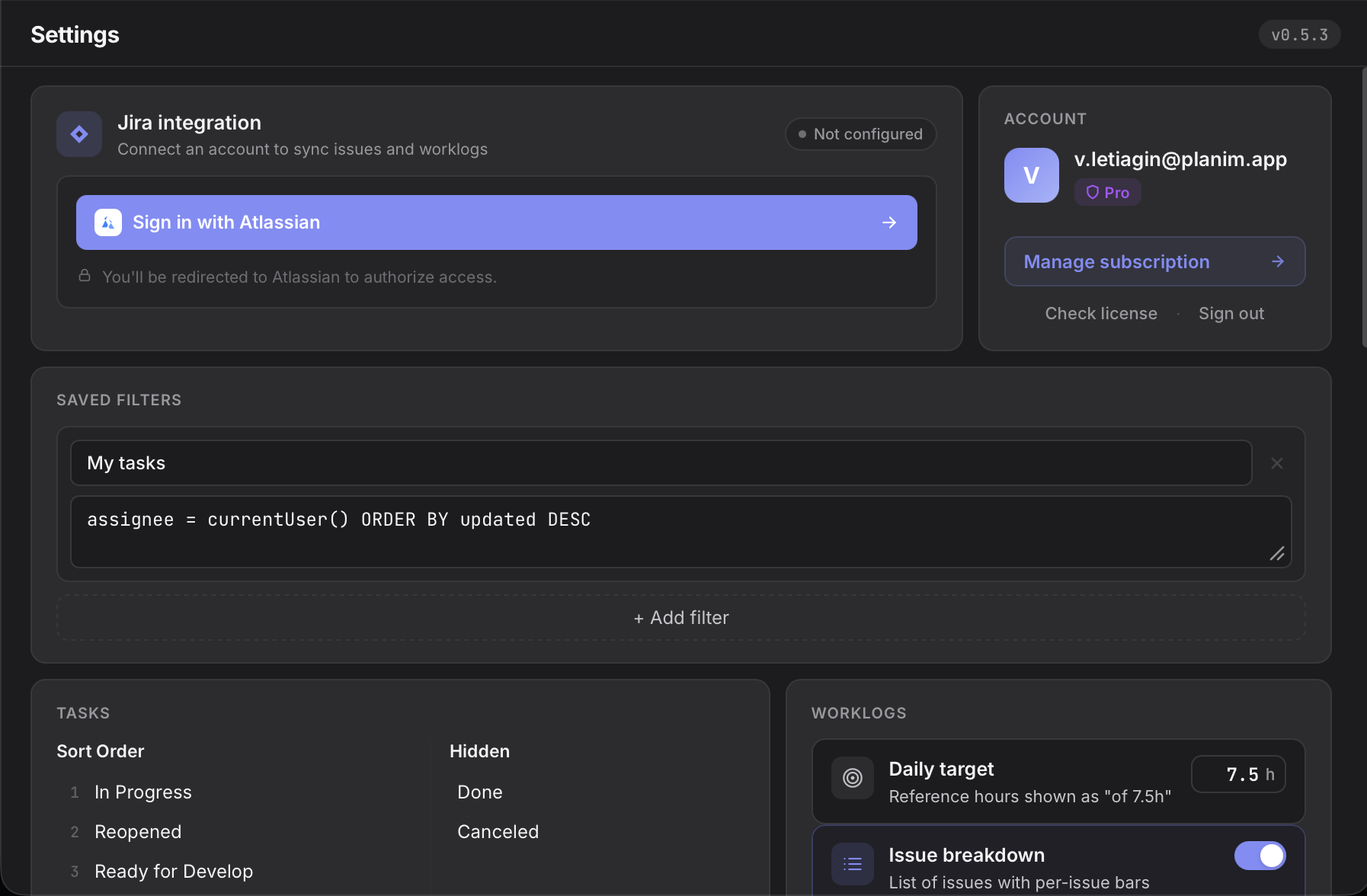Viewport: 1367px width, 896px height.
Task: Click the Pro plan badge label
Action: [x=1108, y=192]
